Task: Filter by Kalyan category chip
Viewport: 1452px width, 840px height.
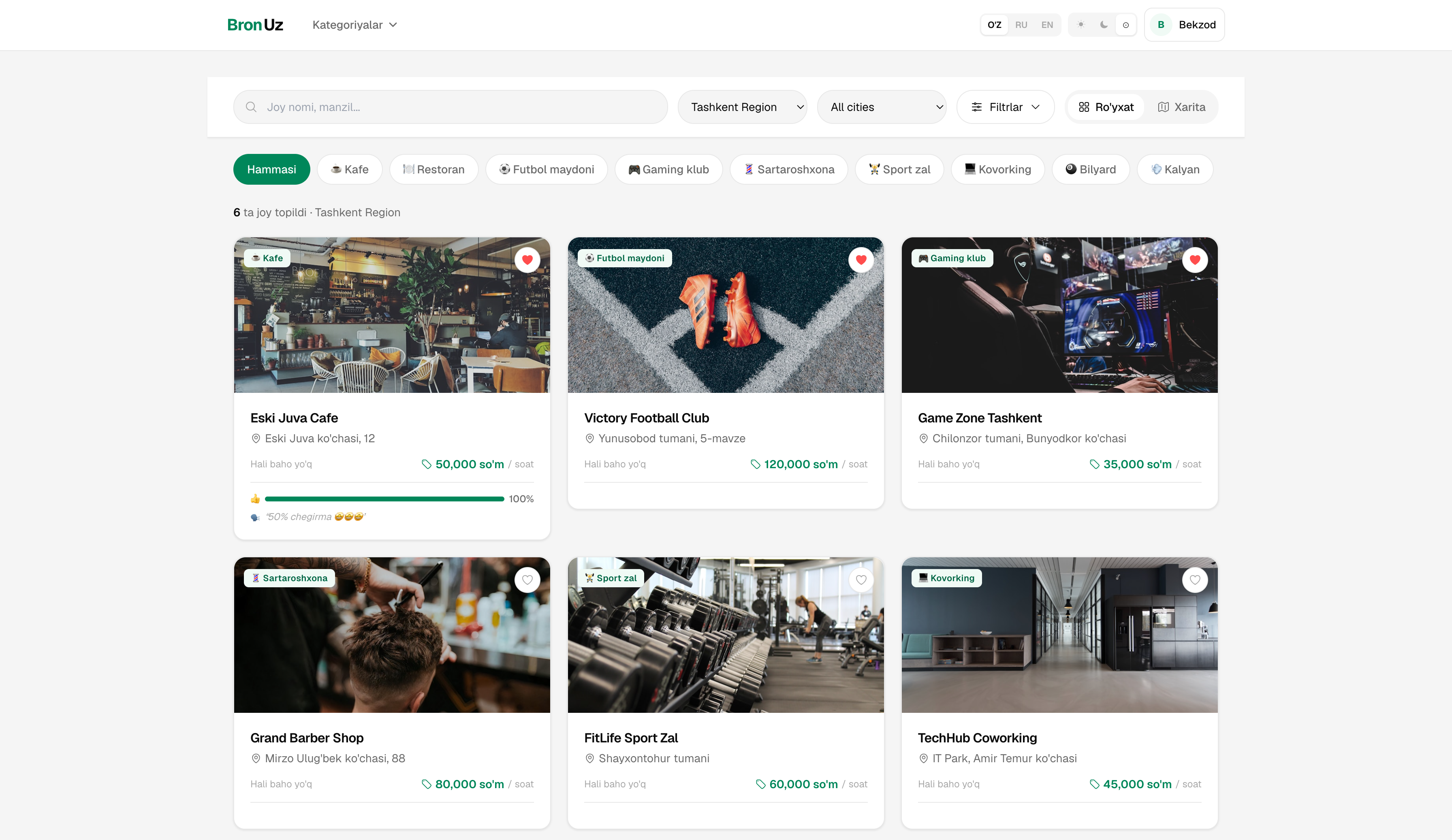Action: [1175, 169]
